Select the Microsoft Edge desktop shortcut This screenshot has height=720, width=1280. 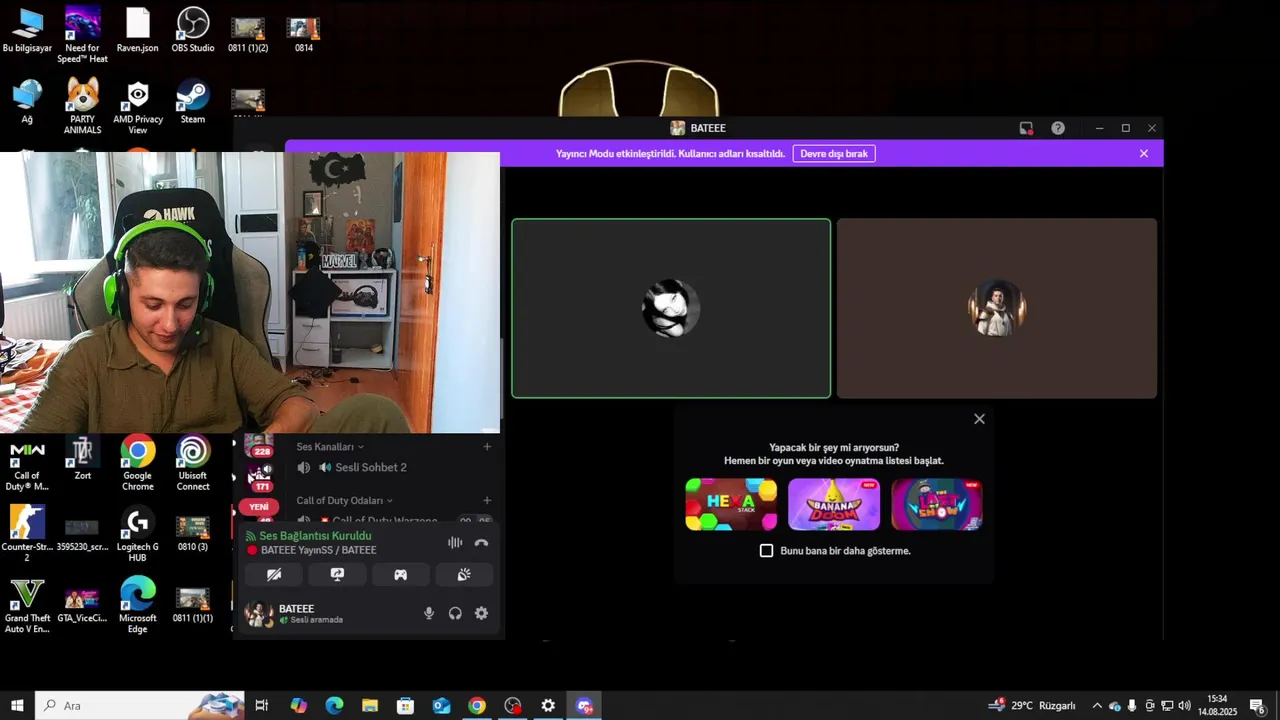coord(138,606)
